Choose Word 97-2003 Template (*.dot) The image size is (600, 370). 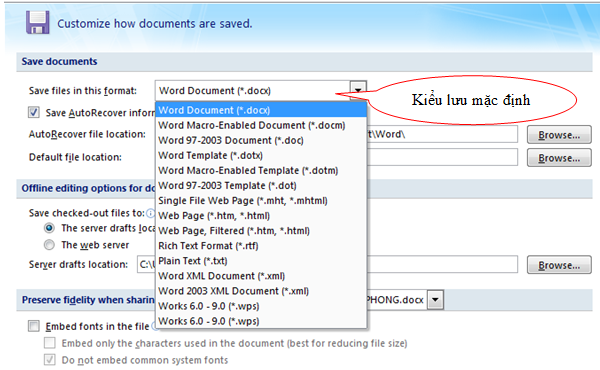click(x=261, y=186)
